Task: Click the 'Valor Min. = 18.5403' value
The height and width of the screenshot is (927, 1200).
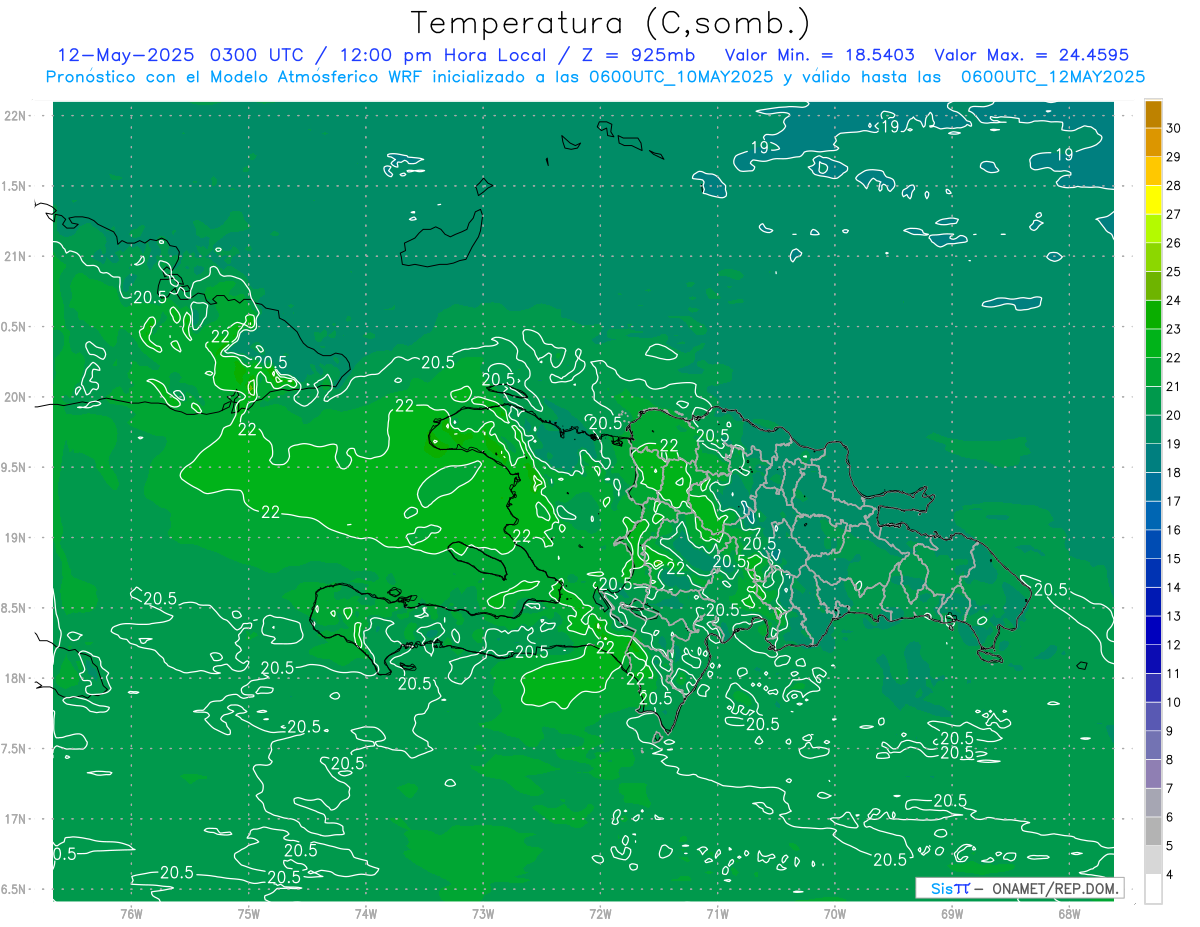Action: click(822, 55)
